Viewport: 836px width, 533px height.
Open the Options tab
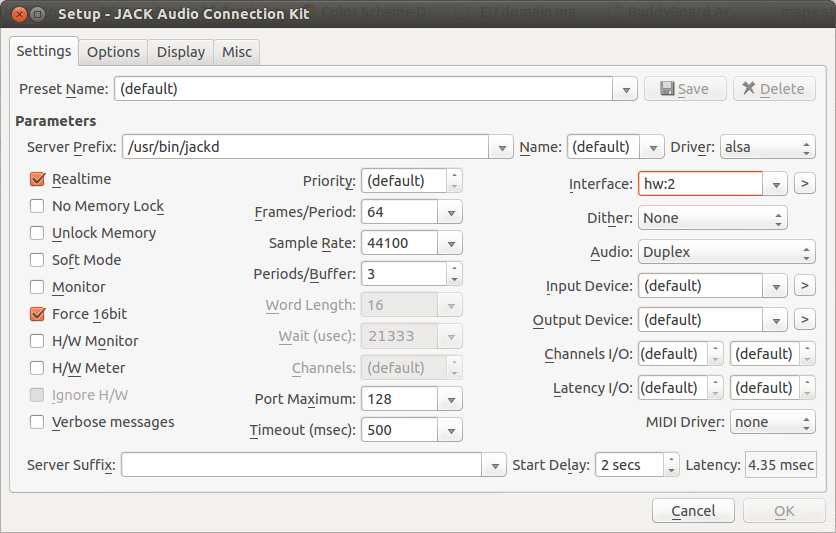[x=113, y=52]
